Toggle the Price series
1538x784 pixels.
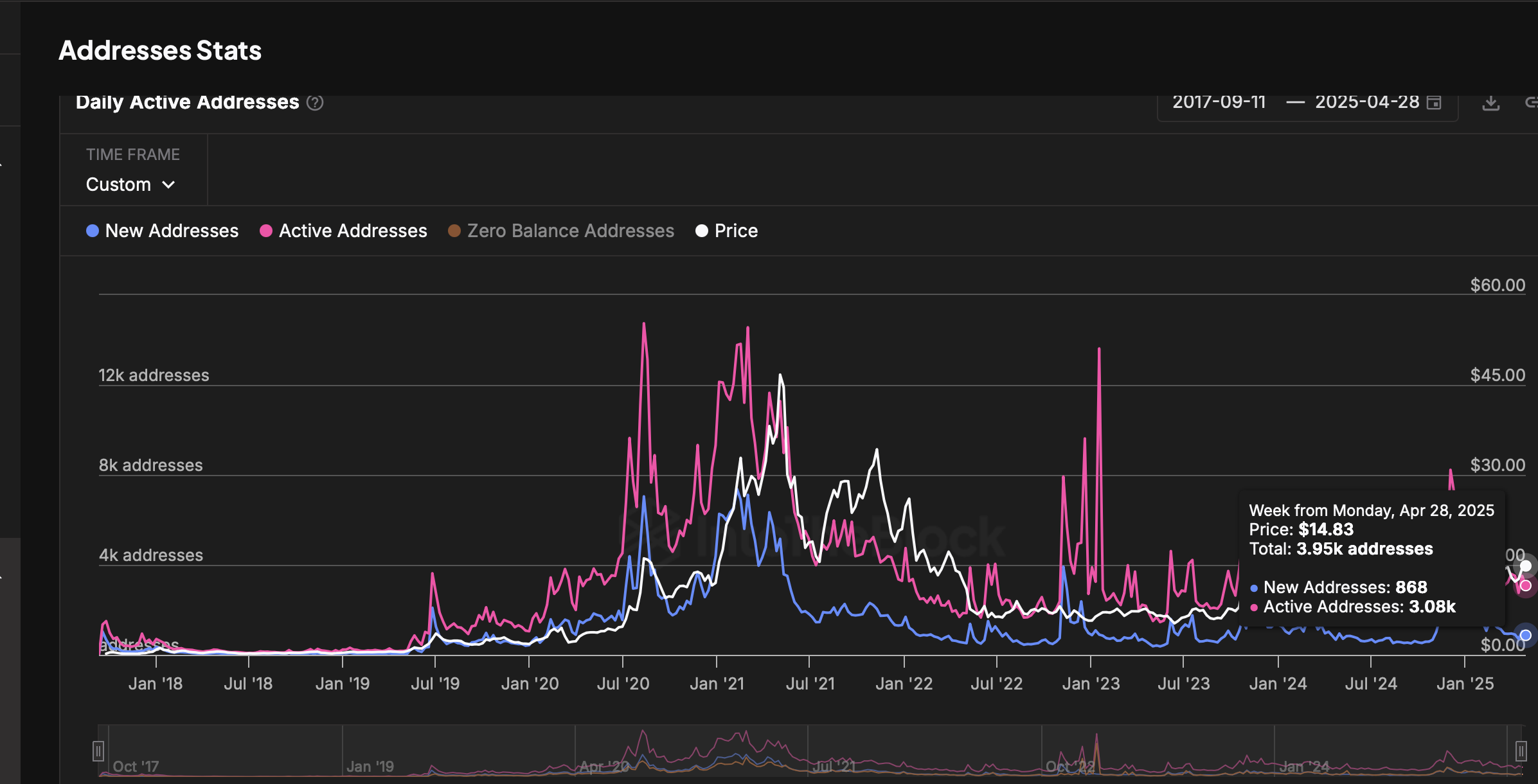click(x=727, y=231)
